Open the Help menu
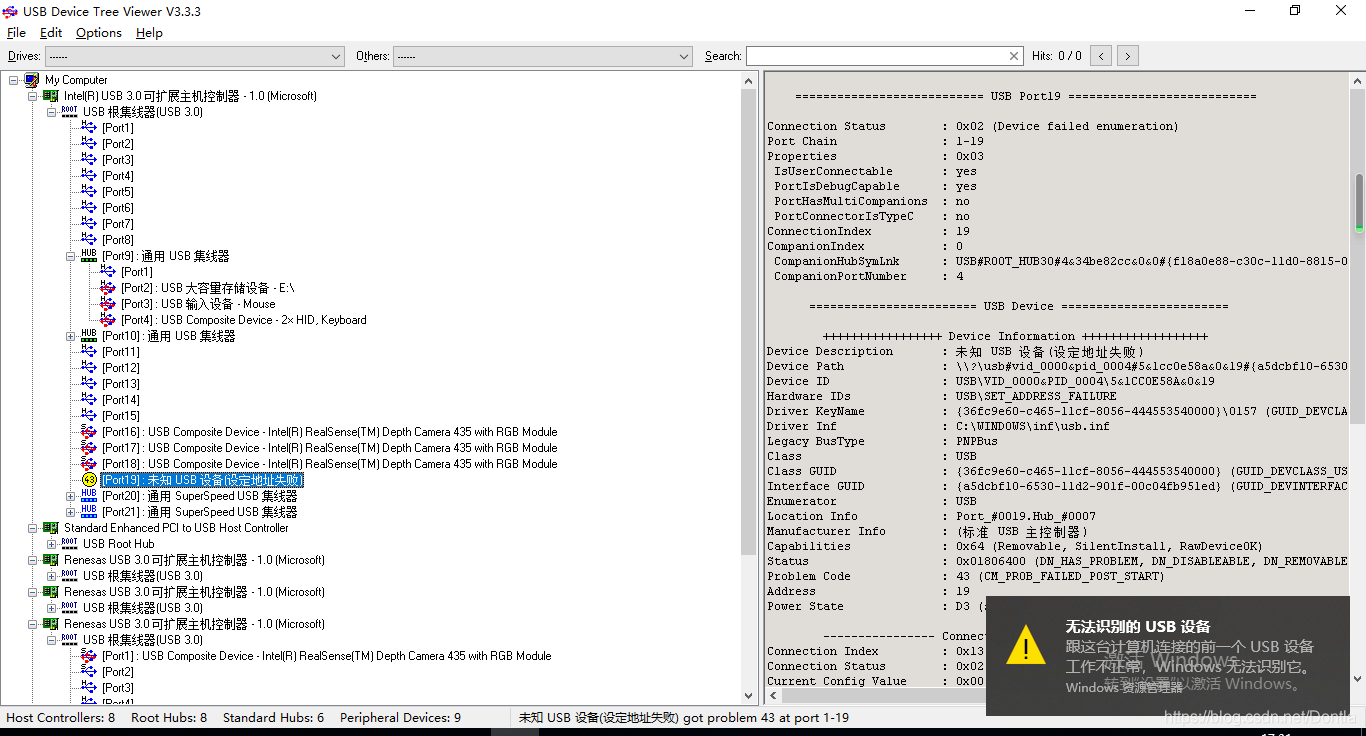1366x736 pixels. point(149,33)
